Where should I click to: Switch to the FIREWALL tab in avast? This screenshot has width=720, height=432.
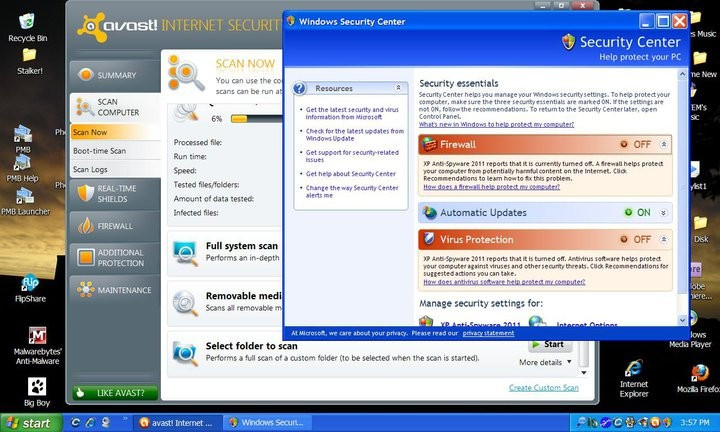click(115, 226)
